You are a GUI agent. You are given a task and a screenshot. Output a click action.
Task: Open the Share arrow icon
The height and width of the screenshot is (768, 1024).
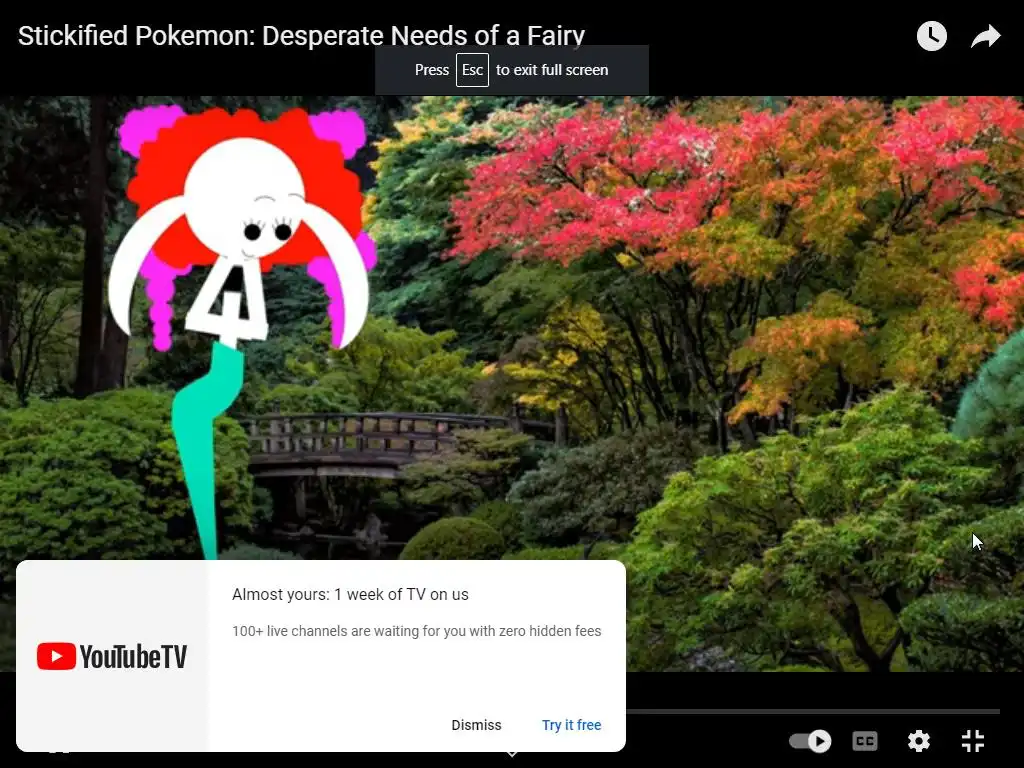click(x=985, y=36)
